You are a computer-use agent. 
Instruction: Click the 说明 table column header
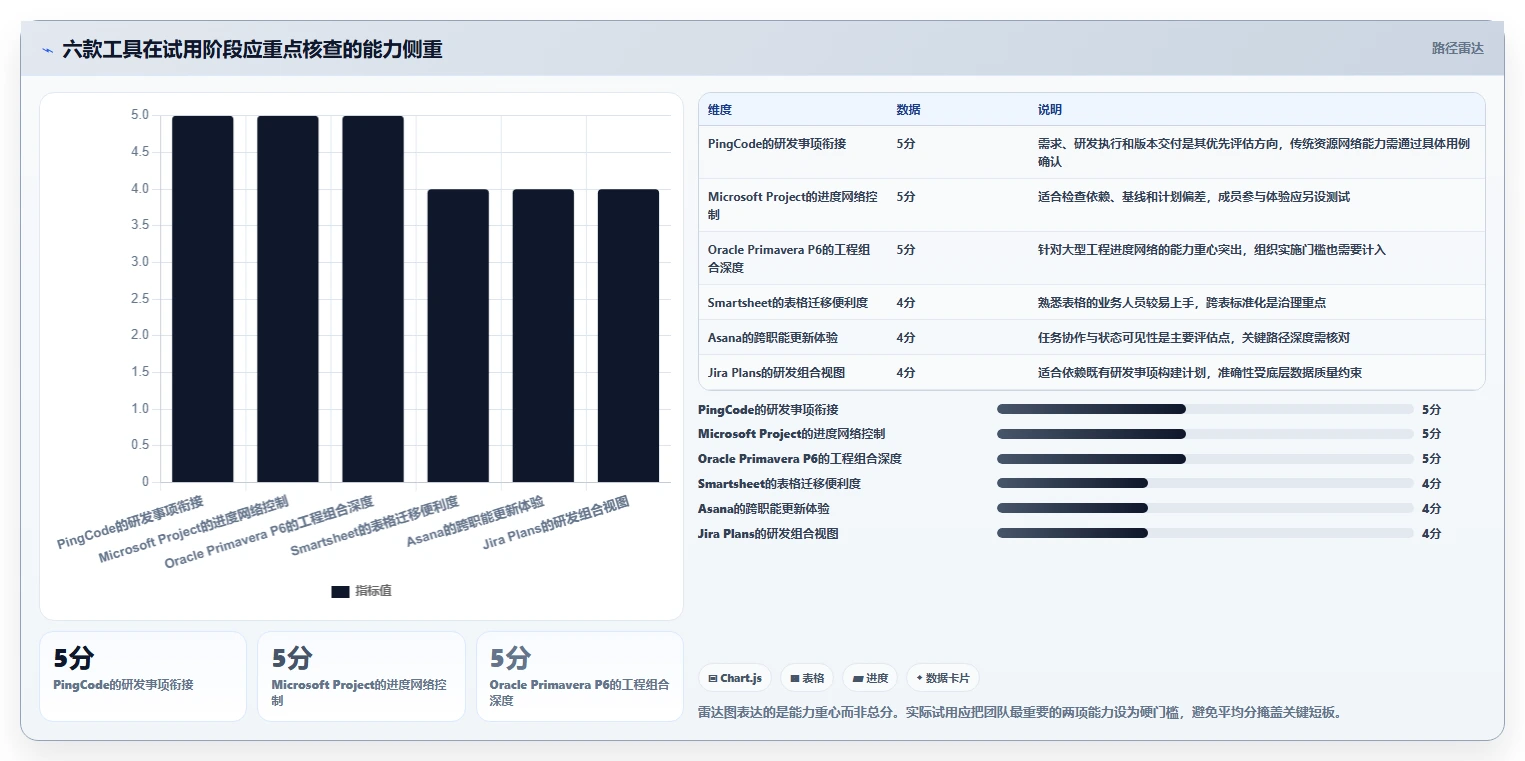tap(1050, 109)
